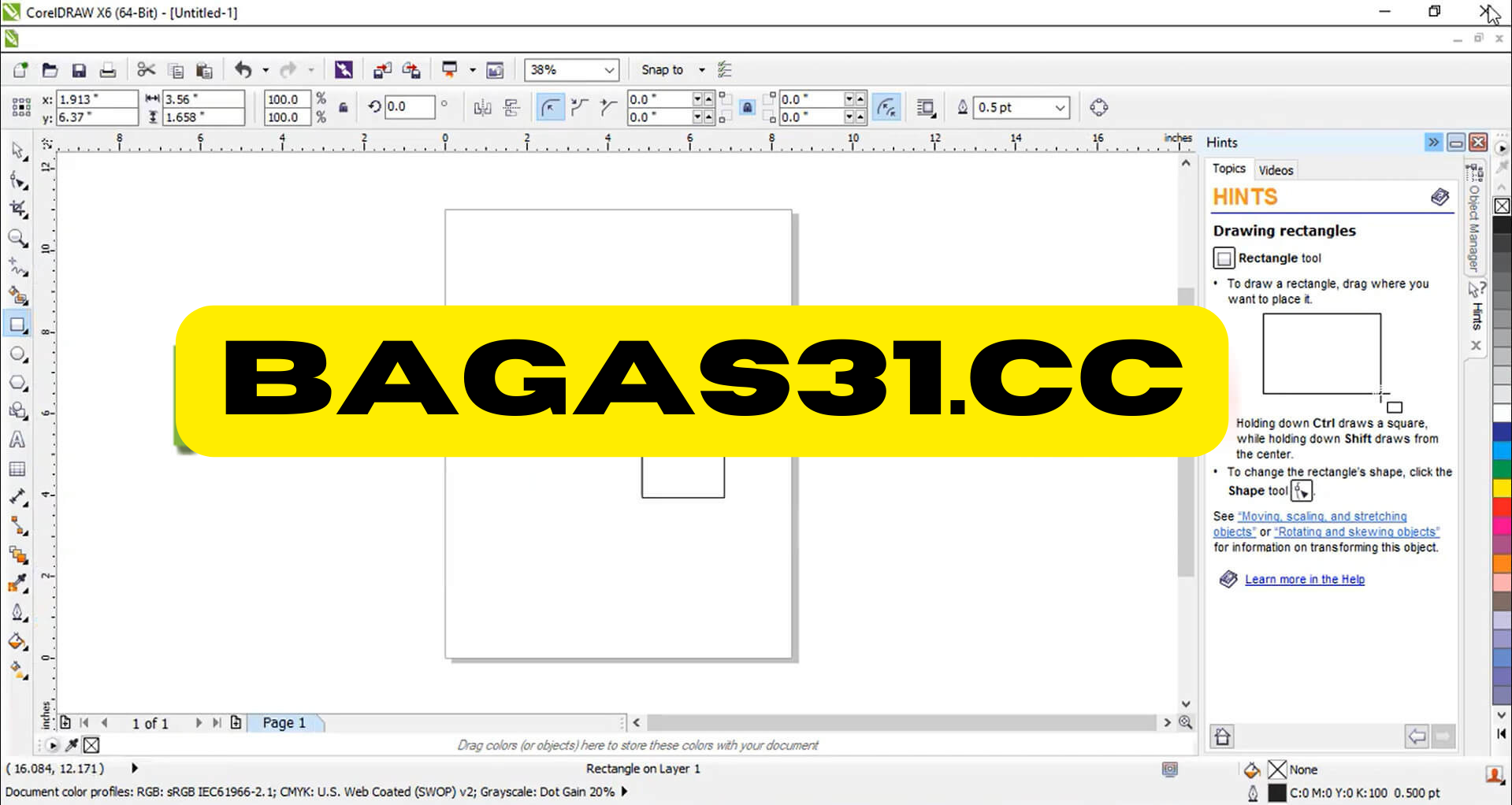Select the Connector tool
Viewport: 1512px width, 805px height.
point(17,526)
